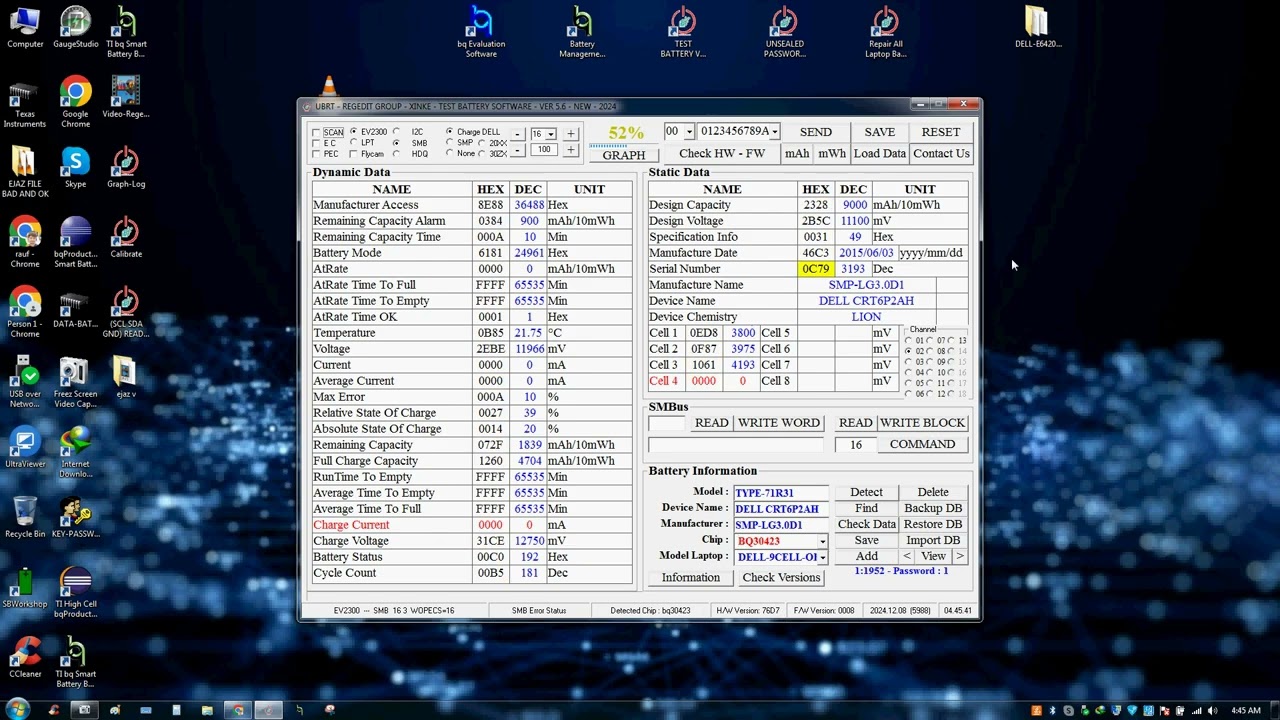The image size is (1280, 720).
Task: Click the Backup DB button
Action: point(932,508)
